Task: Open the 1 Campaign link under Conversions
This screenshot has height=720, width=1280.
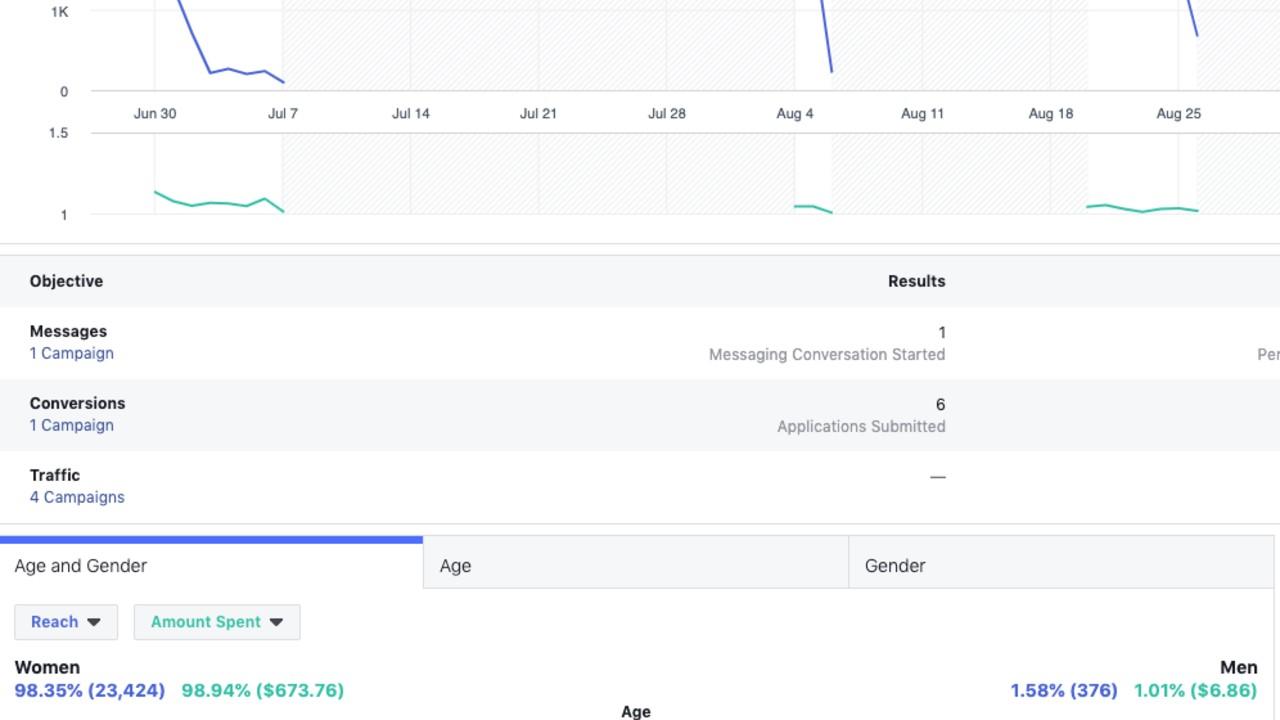Action: (x=72, y=425)
